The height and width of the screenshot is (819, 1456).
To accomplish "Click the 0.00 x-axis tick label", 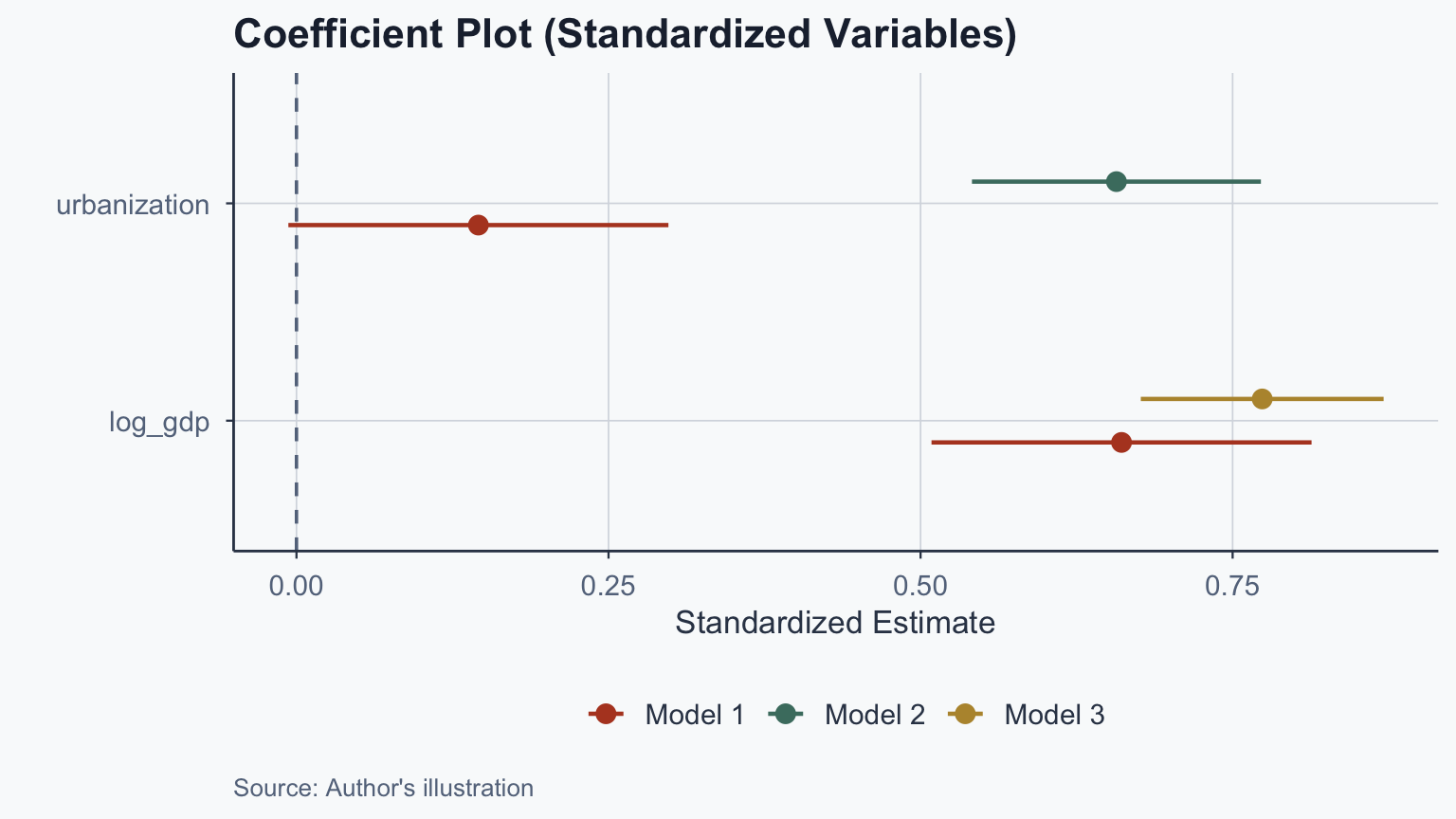I will click(296, 586).
